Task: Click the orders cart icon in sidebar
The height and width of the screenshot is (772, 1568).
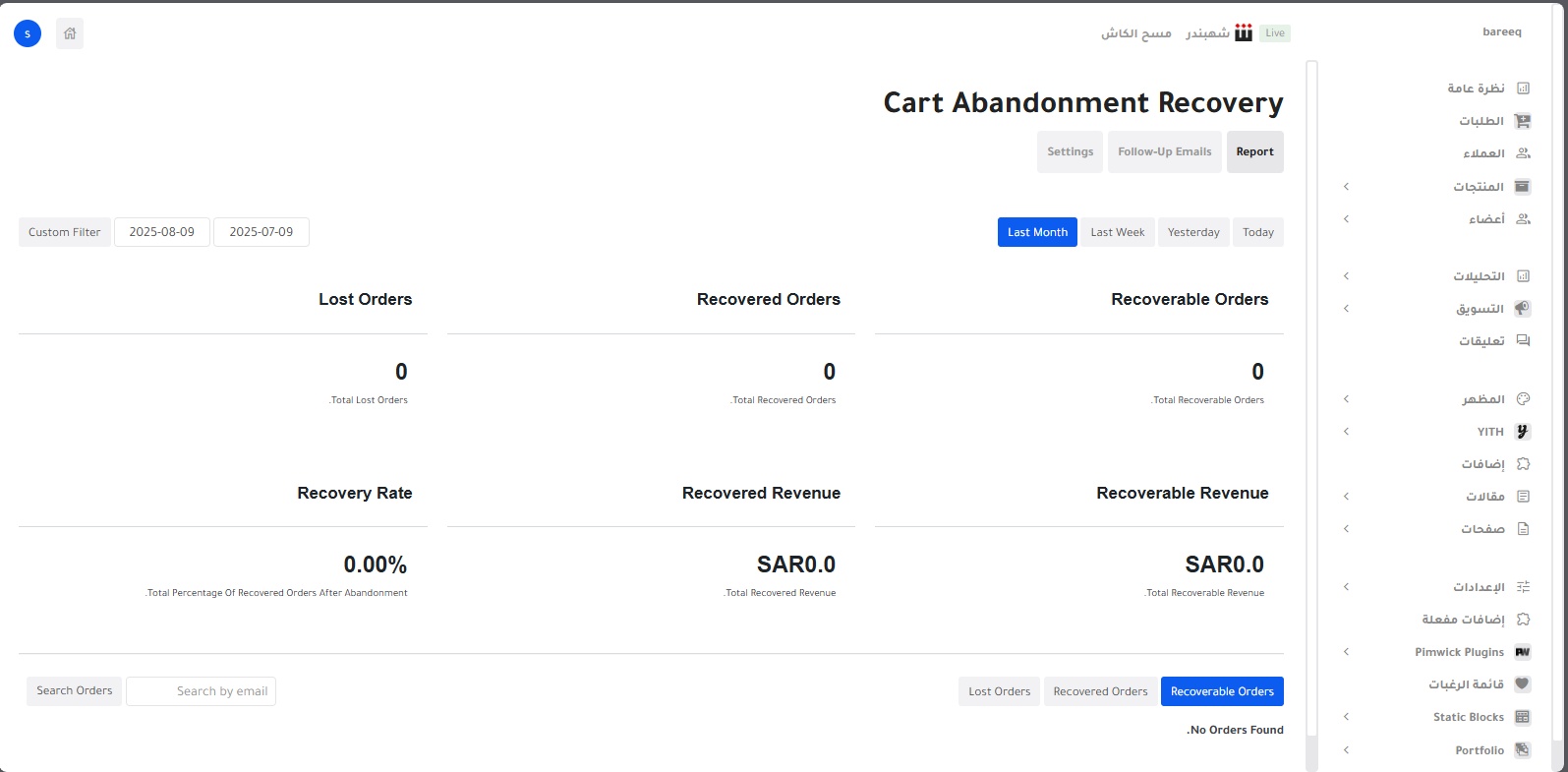Action: tap(1522, 121)
